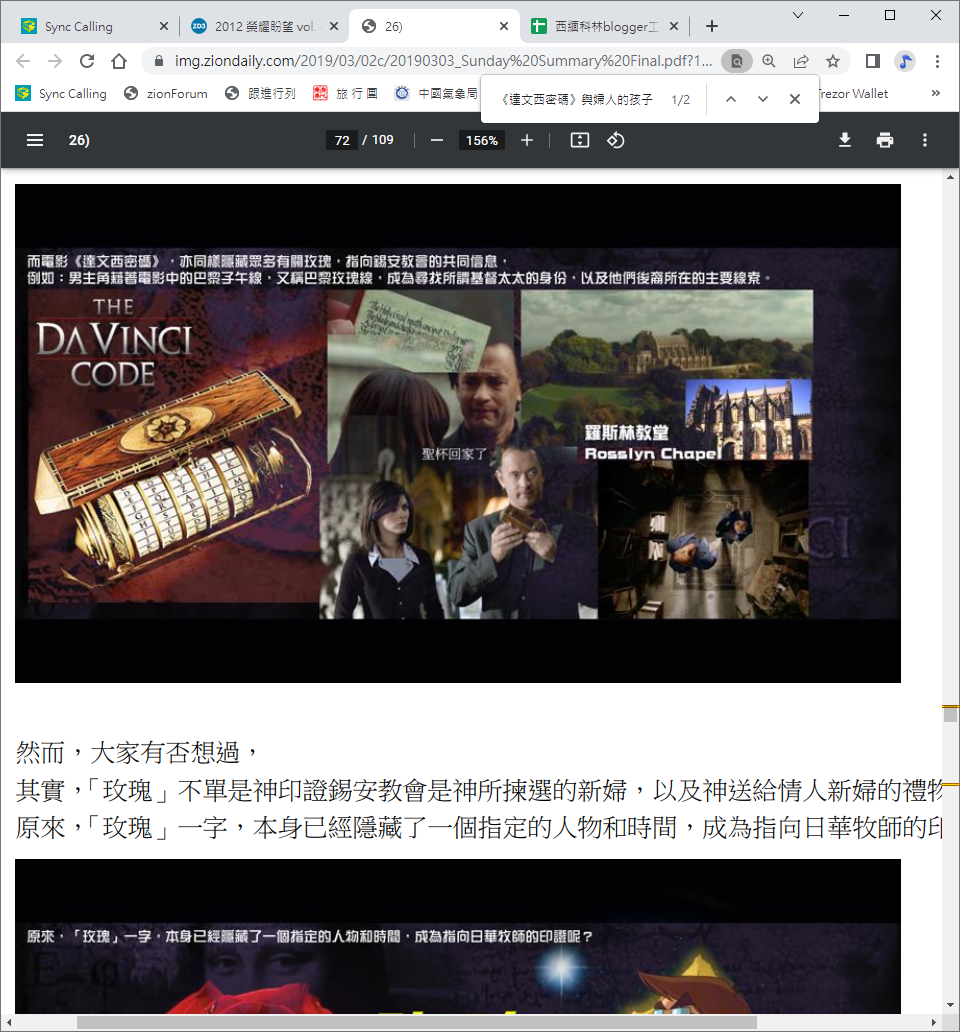Share this page
The width and height of the screenshot is (960, 1032).
click(801, 61)
